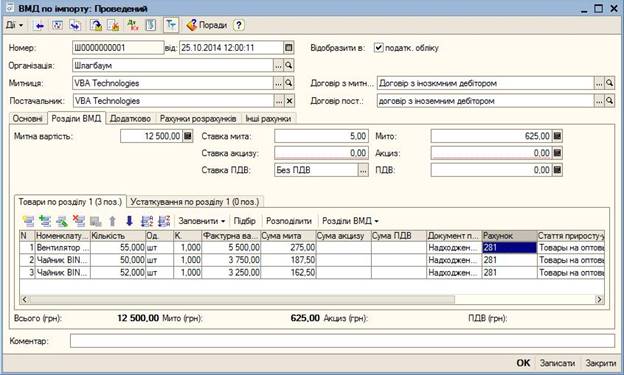This screenshot has height=375, width=624.
Task: Click the copy row icon with green plus
Action: point(45,221)
